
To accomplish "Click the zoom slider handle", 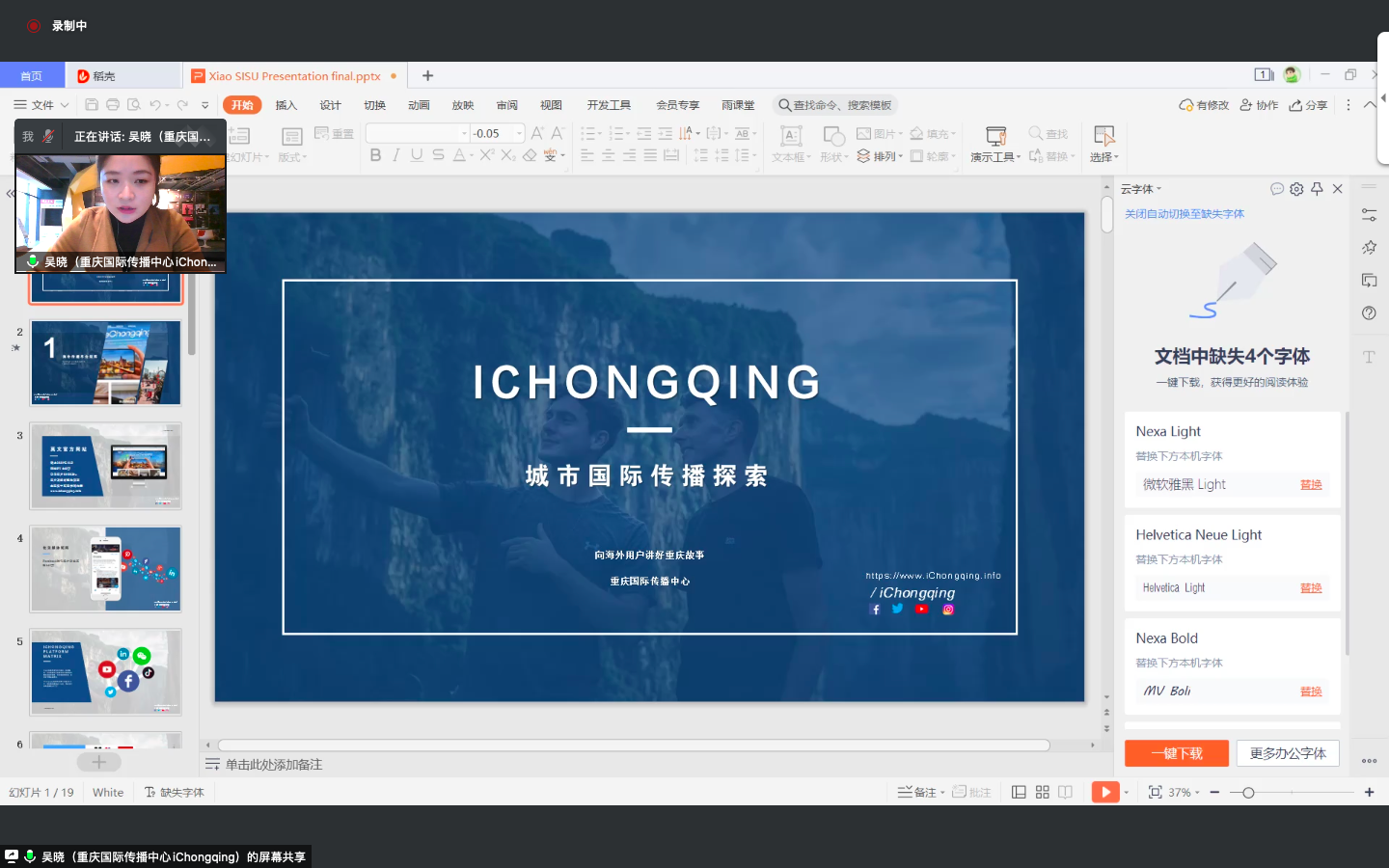I will (1248, 792).
